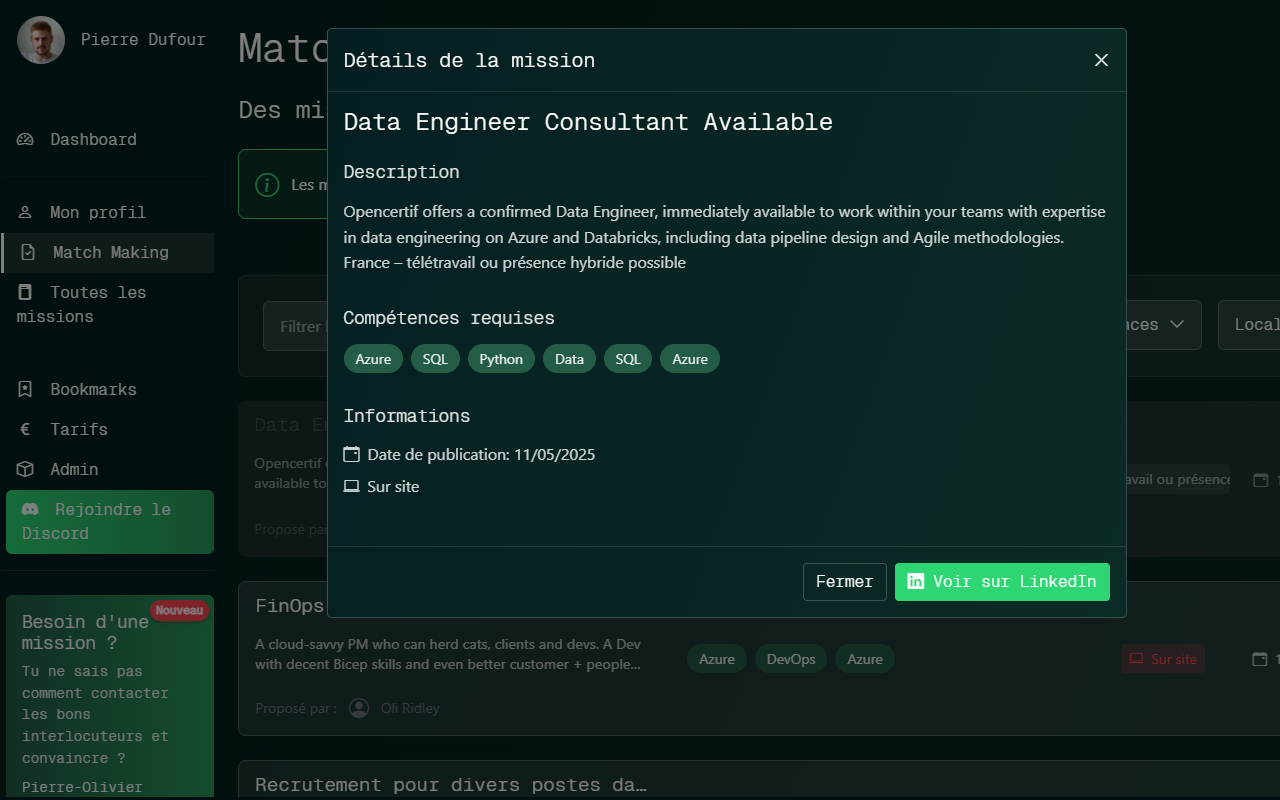This screenshot has width=1280, height=800.
Task: Click the laptop icon beside Sur site in dialog
Action: click(x=351, y=486)
